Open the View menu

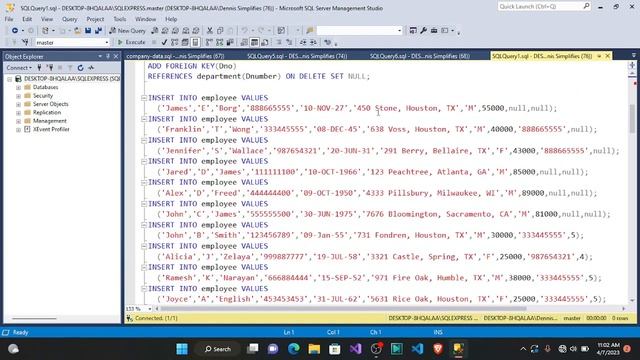click(x=47, y=19)
